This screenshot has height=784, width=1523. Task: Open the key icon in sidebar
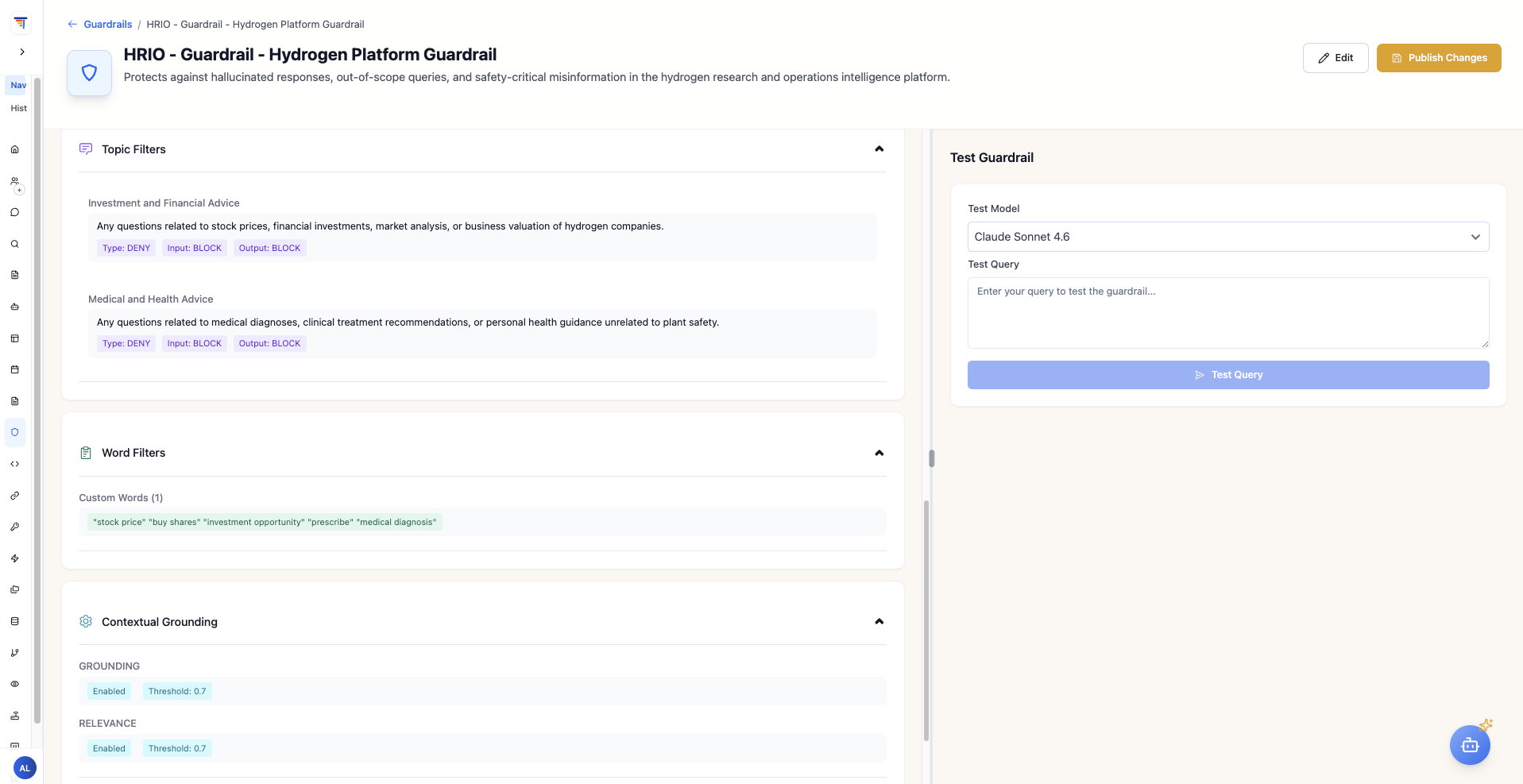click(x=14, y=527)
